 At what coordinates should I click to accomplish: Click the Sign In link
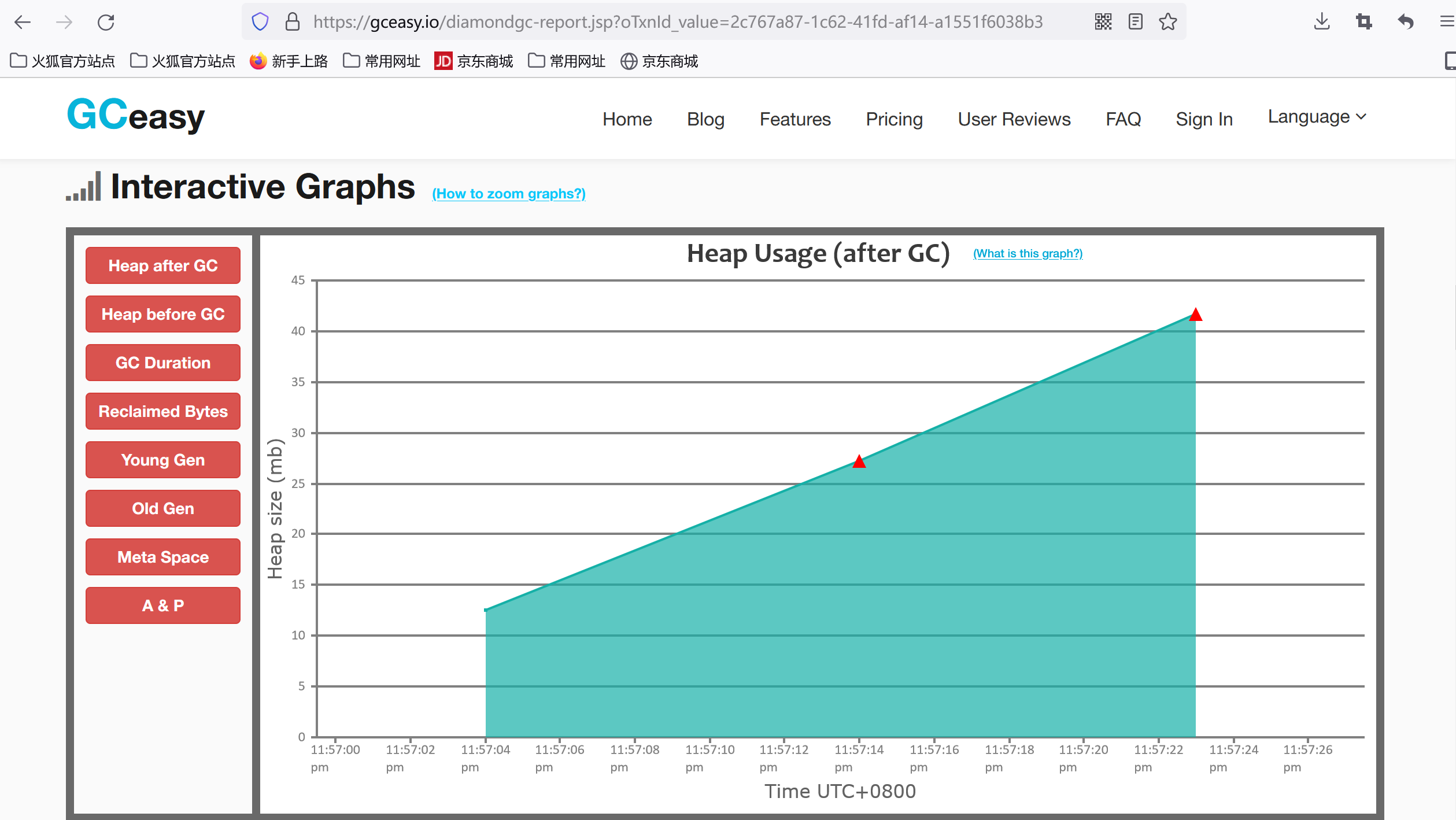pyautogui.click(x=1204, y=119)
